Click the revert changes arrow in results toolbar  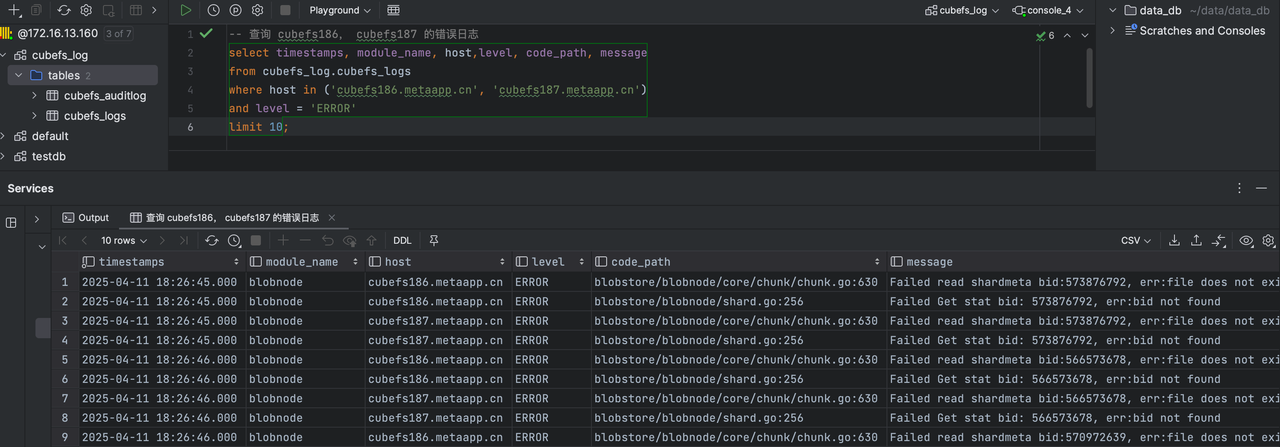coord(327,240)
